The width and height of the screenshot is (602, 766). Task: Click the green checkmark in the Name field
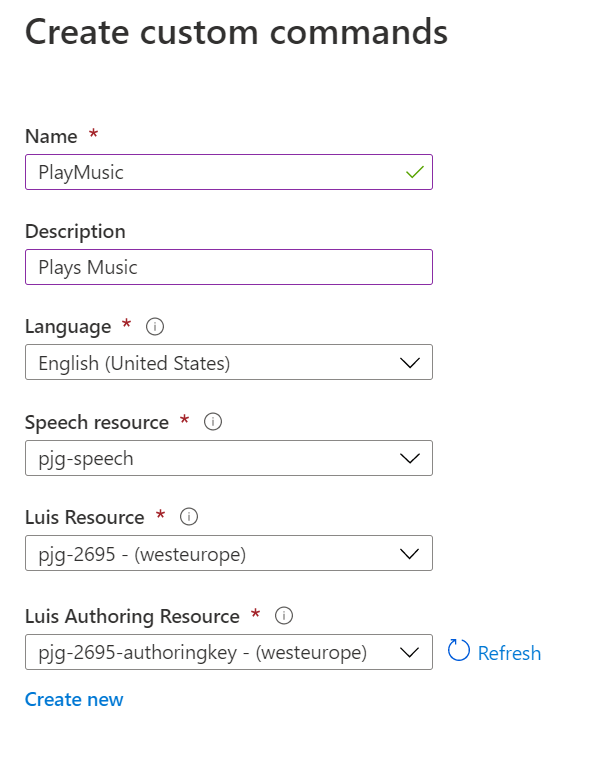[x=415, y=172]
